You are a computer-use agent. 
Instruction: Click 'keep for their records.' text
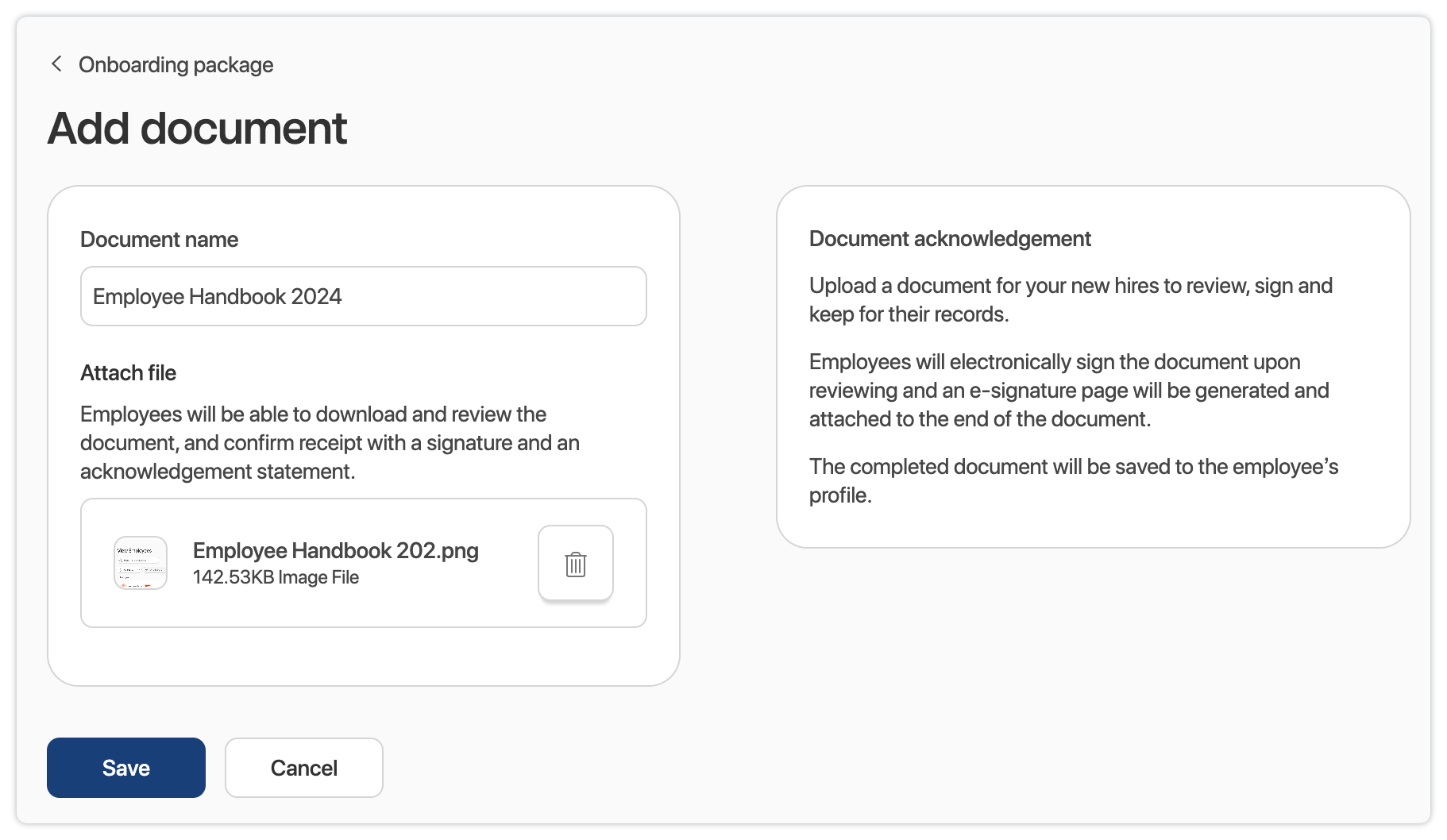pos(909,314)
